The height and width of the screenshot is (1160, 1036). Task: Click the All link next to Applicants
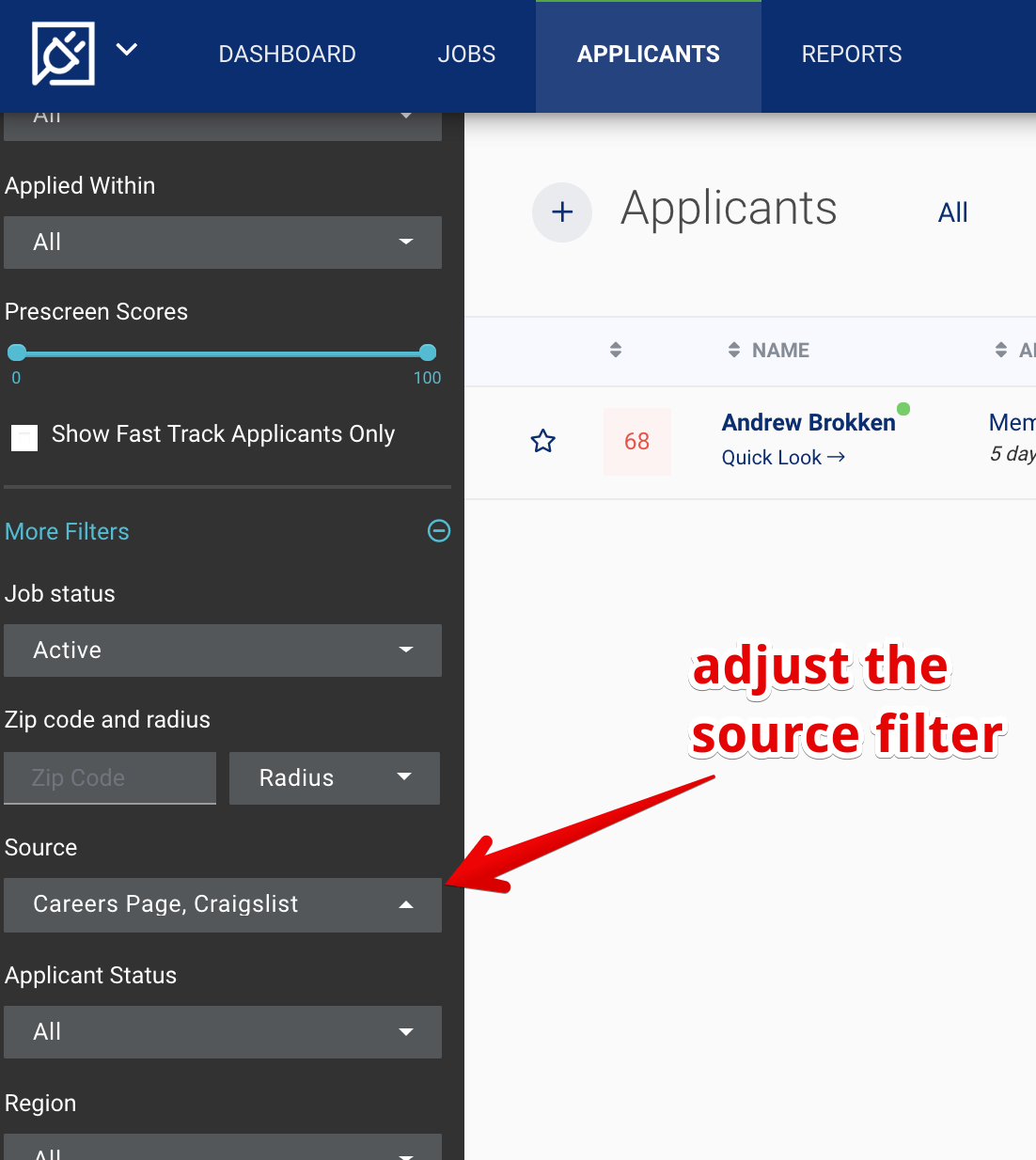point(952,212)
